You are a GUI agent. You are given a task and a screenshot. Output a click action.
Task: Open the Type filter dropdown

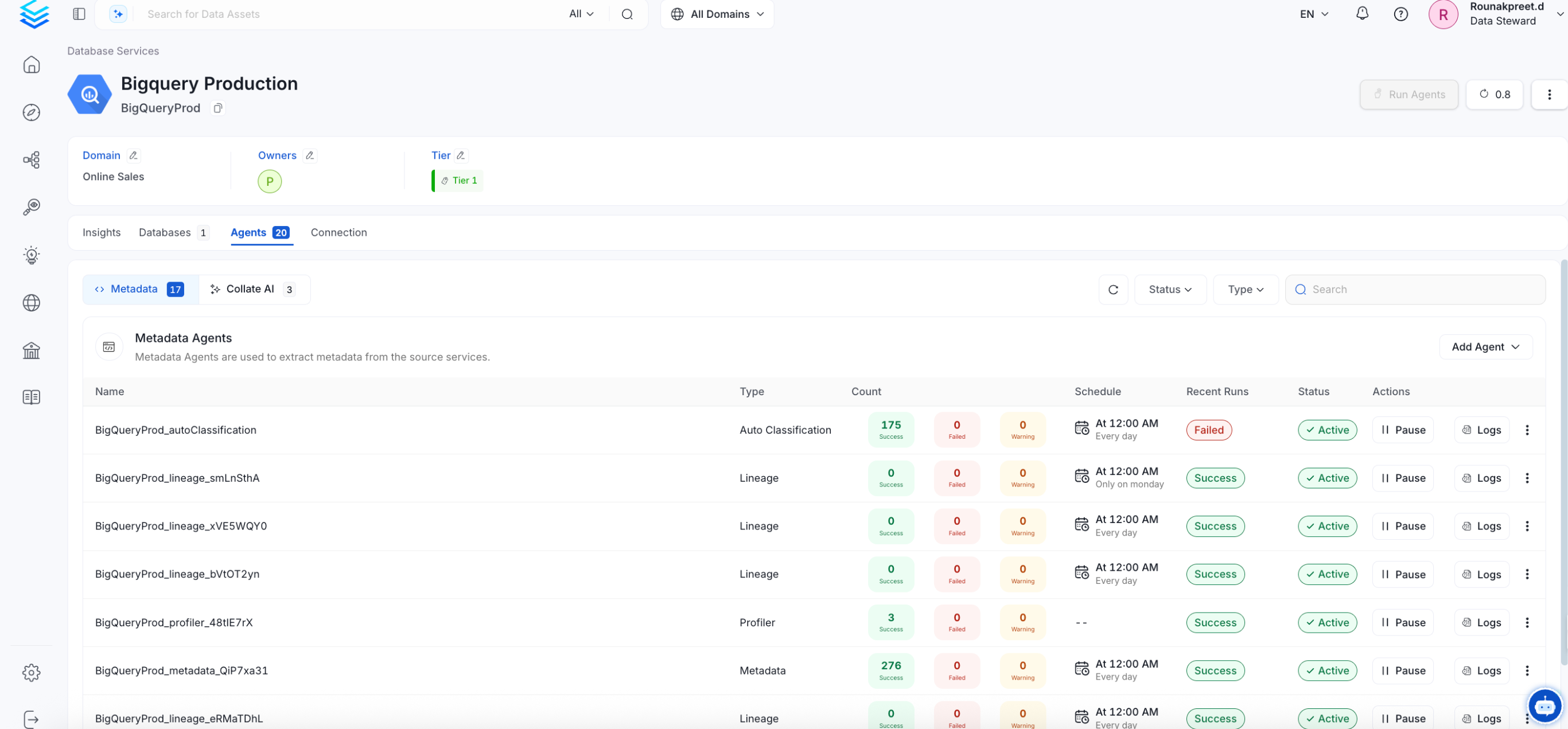point(1245,290)
